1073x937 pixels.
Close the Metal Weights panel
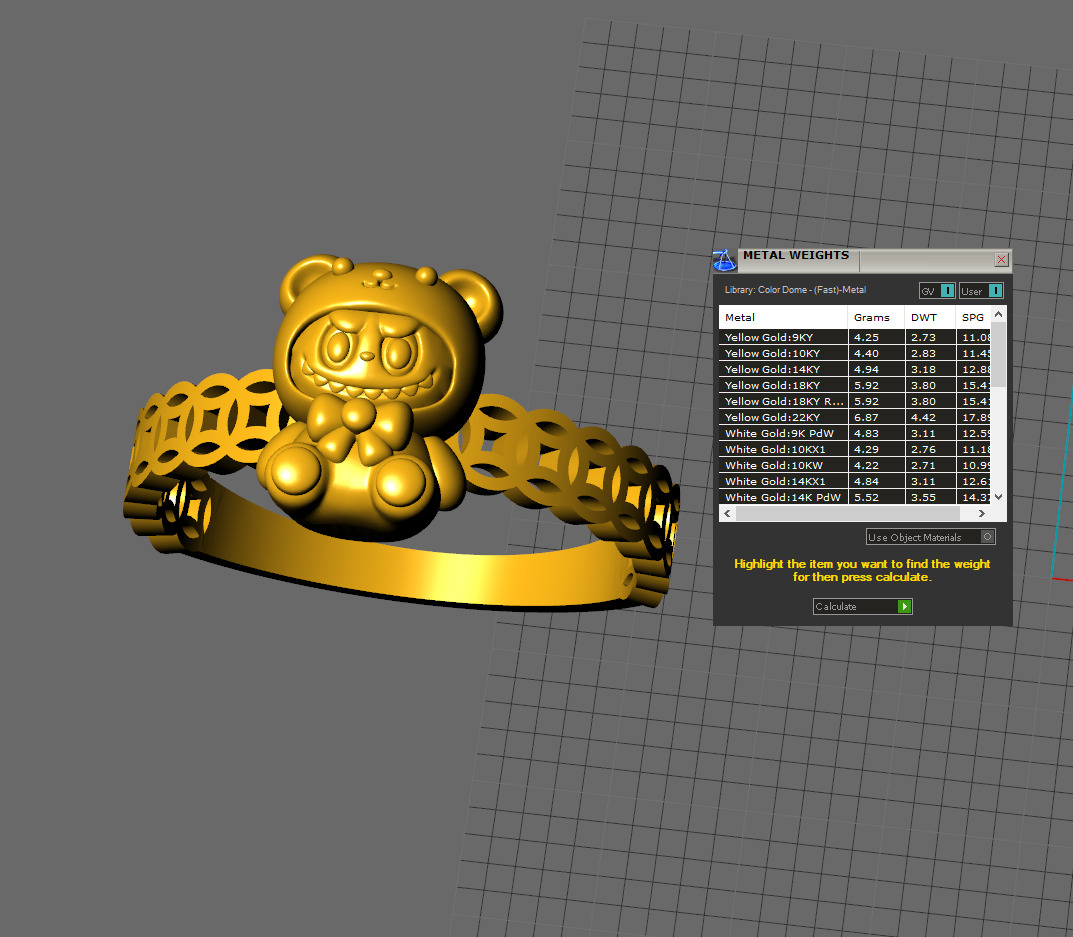1001,259
